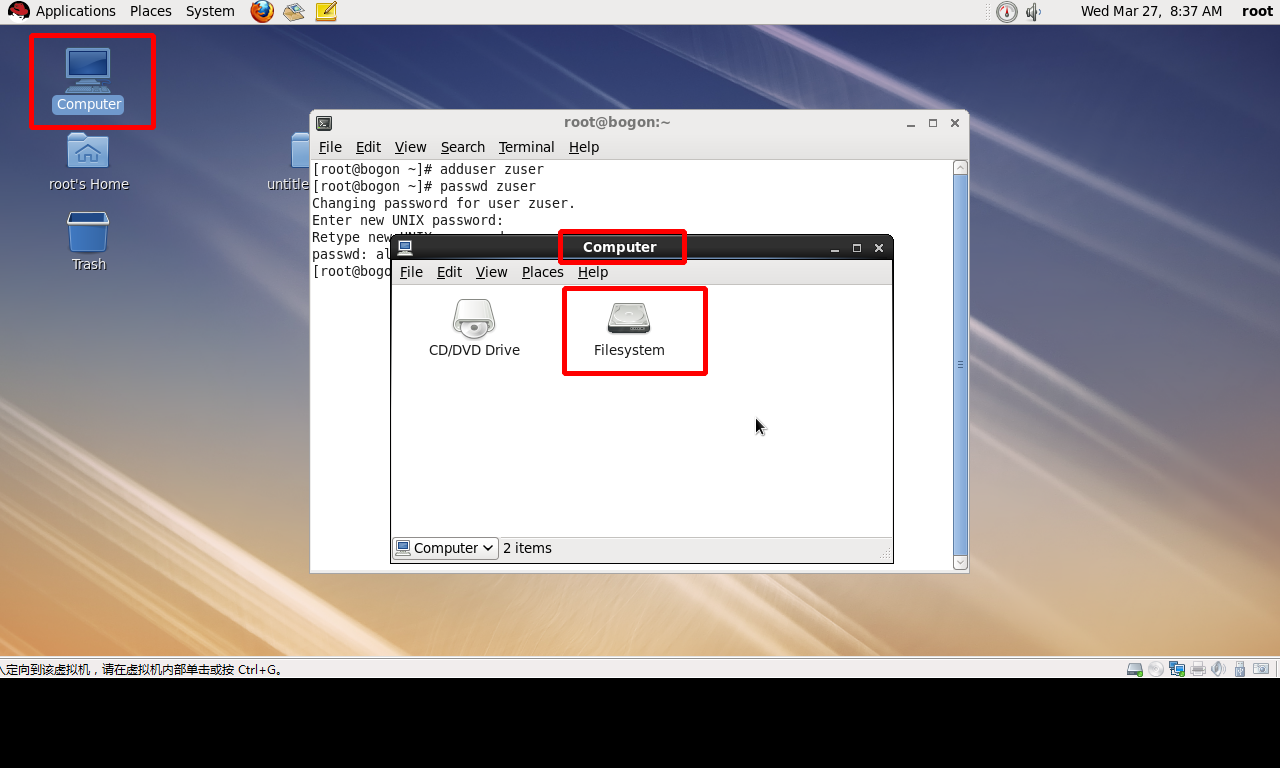Click the hard disk icon in the VMware status bar

click(1134, 669)
